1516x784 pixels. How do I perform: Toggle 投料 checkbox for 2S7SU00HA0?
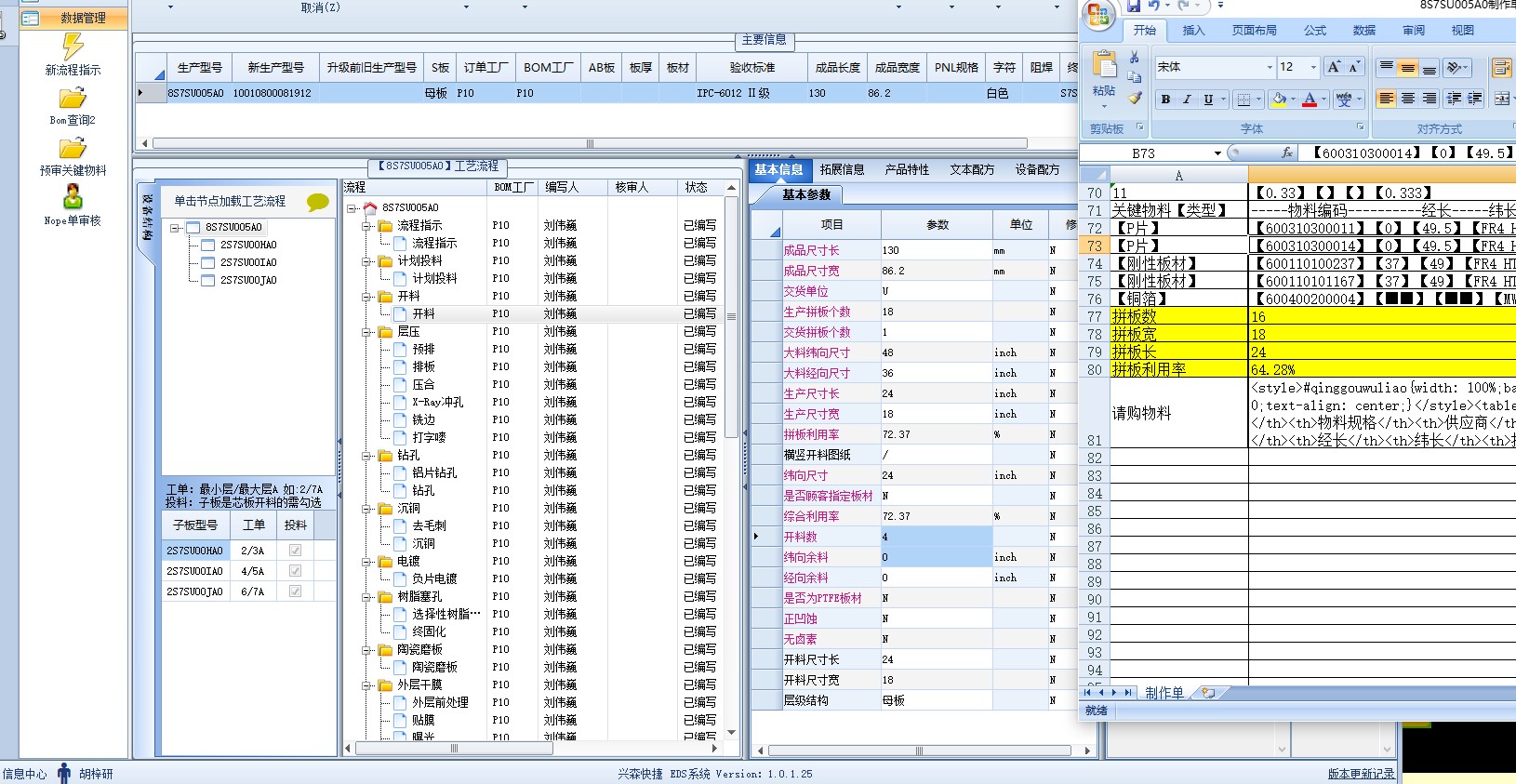coord(295,551)
